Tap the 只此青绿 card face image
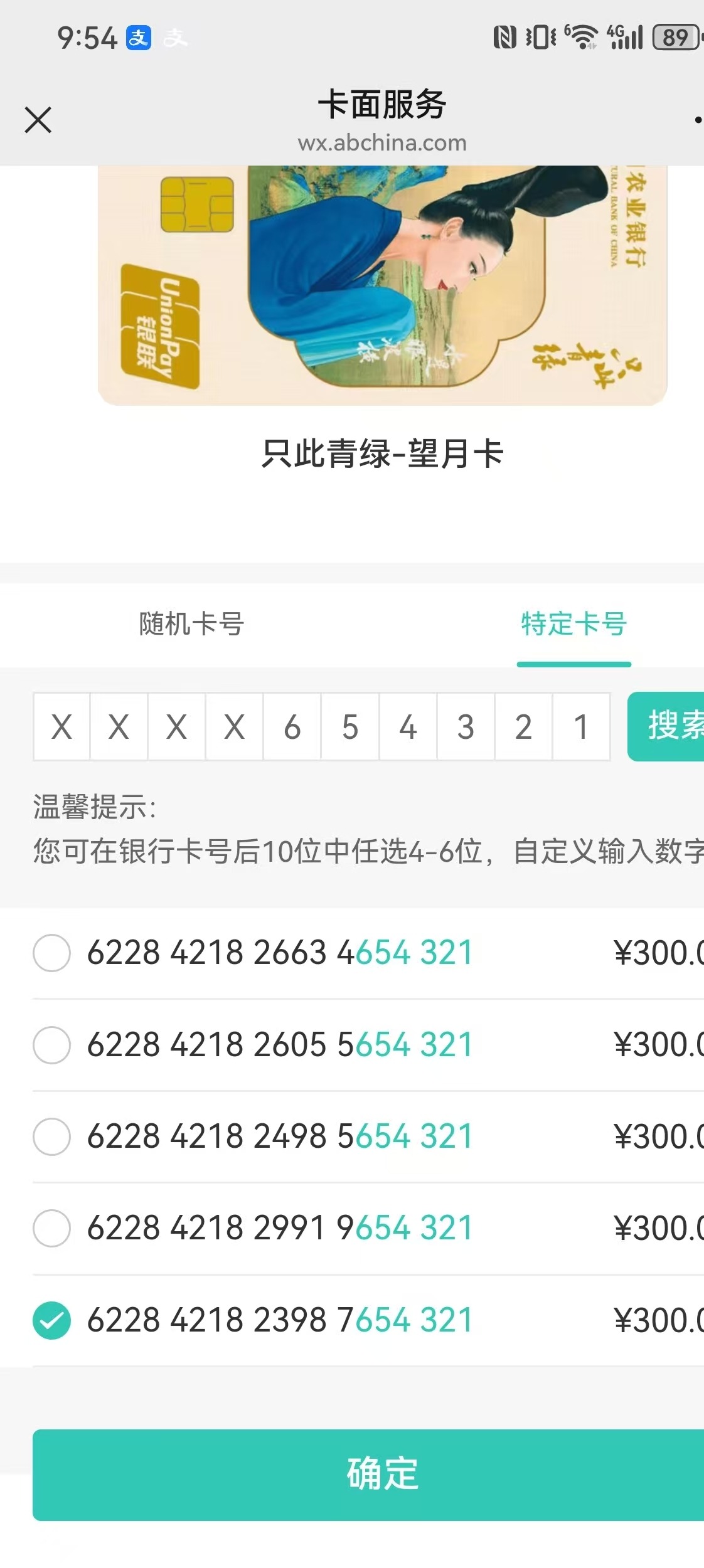The image size is (704, 1568). pyautogui.click(x=382, y=285)
